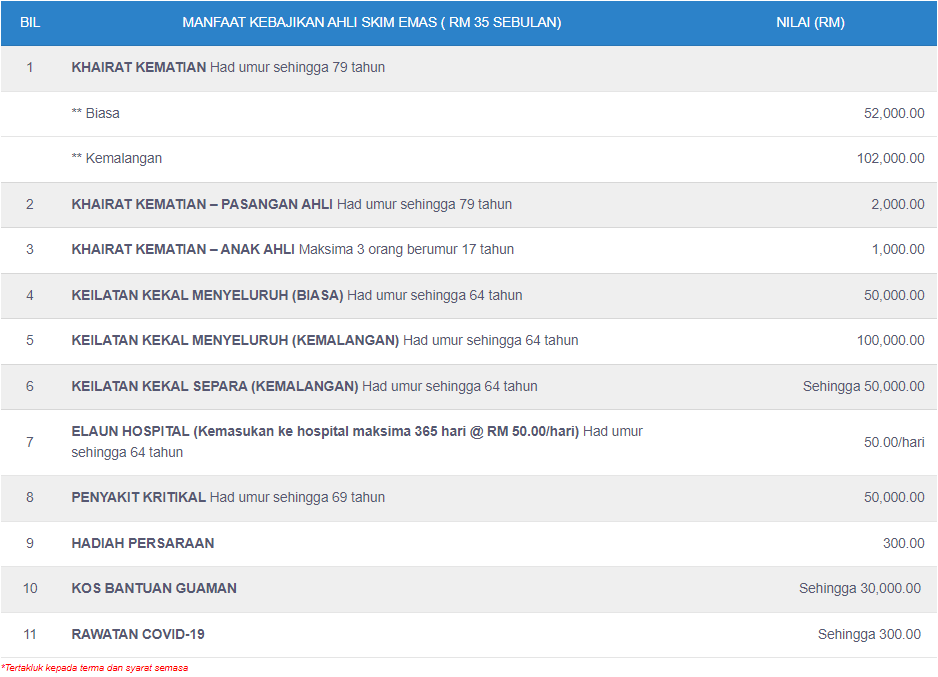Click the 50.00/hari value cell
This screenshot has height=677, width=938.
click(893, 442)
